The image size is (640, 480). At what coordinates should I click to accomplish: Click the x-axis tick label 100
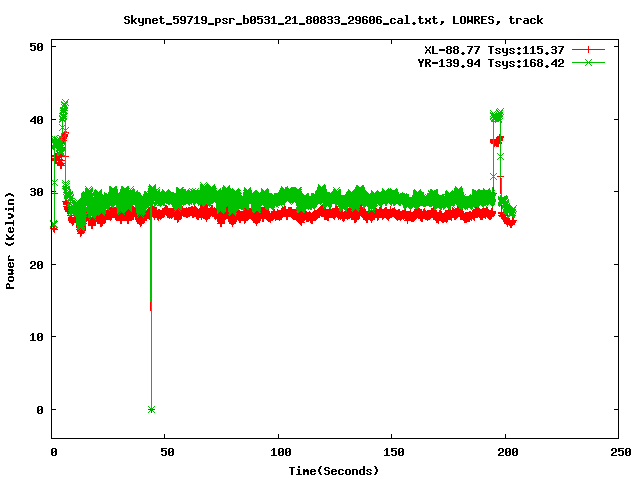[281, 452]
